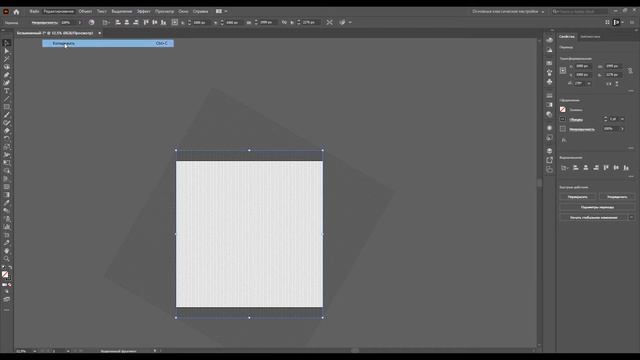
Task: Open the Artboards panel icon in right dock
Action: pos(549,169)
